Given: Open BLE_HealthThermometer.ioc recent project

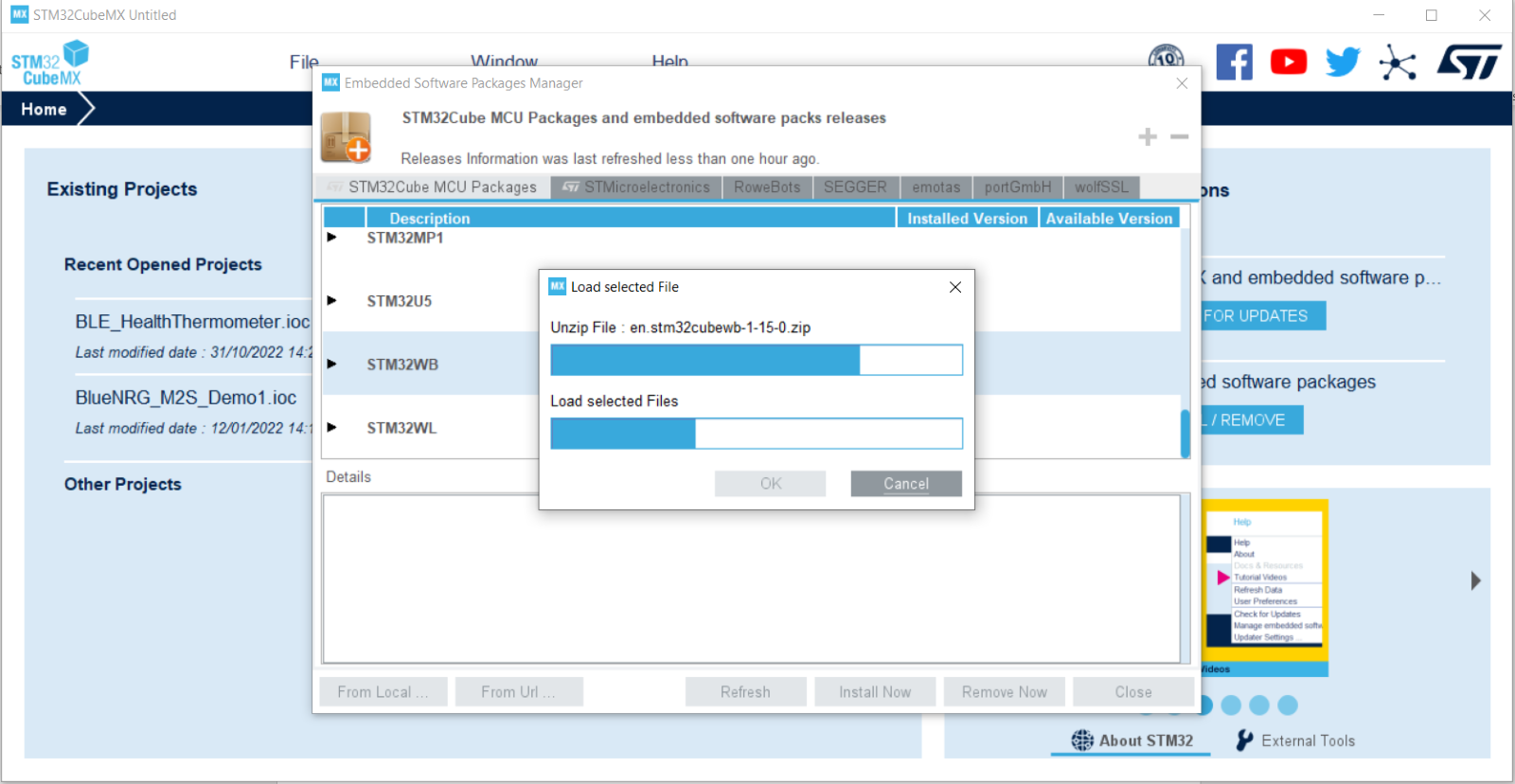Looking at the screenshot, I should 192,322.
